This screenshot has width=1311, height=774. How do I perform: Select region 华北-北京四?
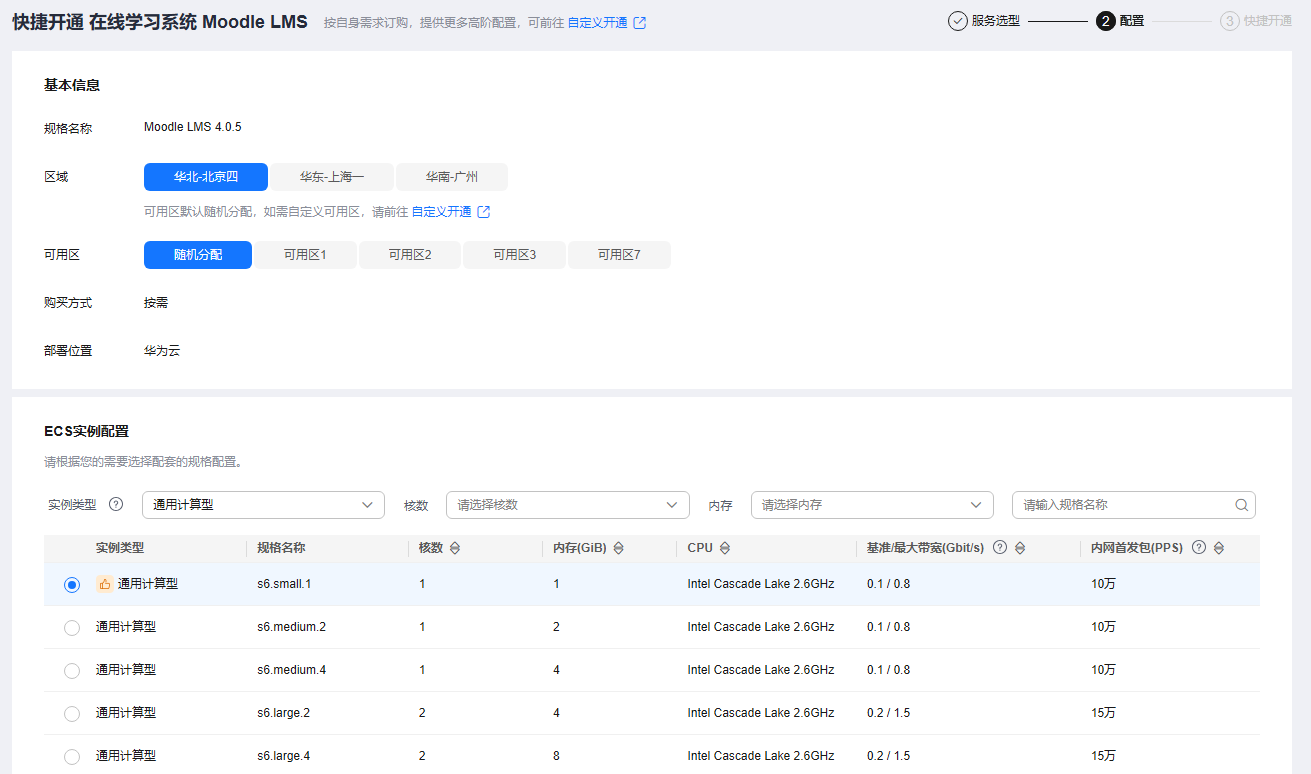tap(206, 177)
